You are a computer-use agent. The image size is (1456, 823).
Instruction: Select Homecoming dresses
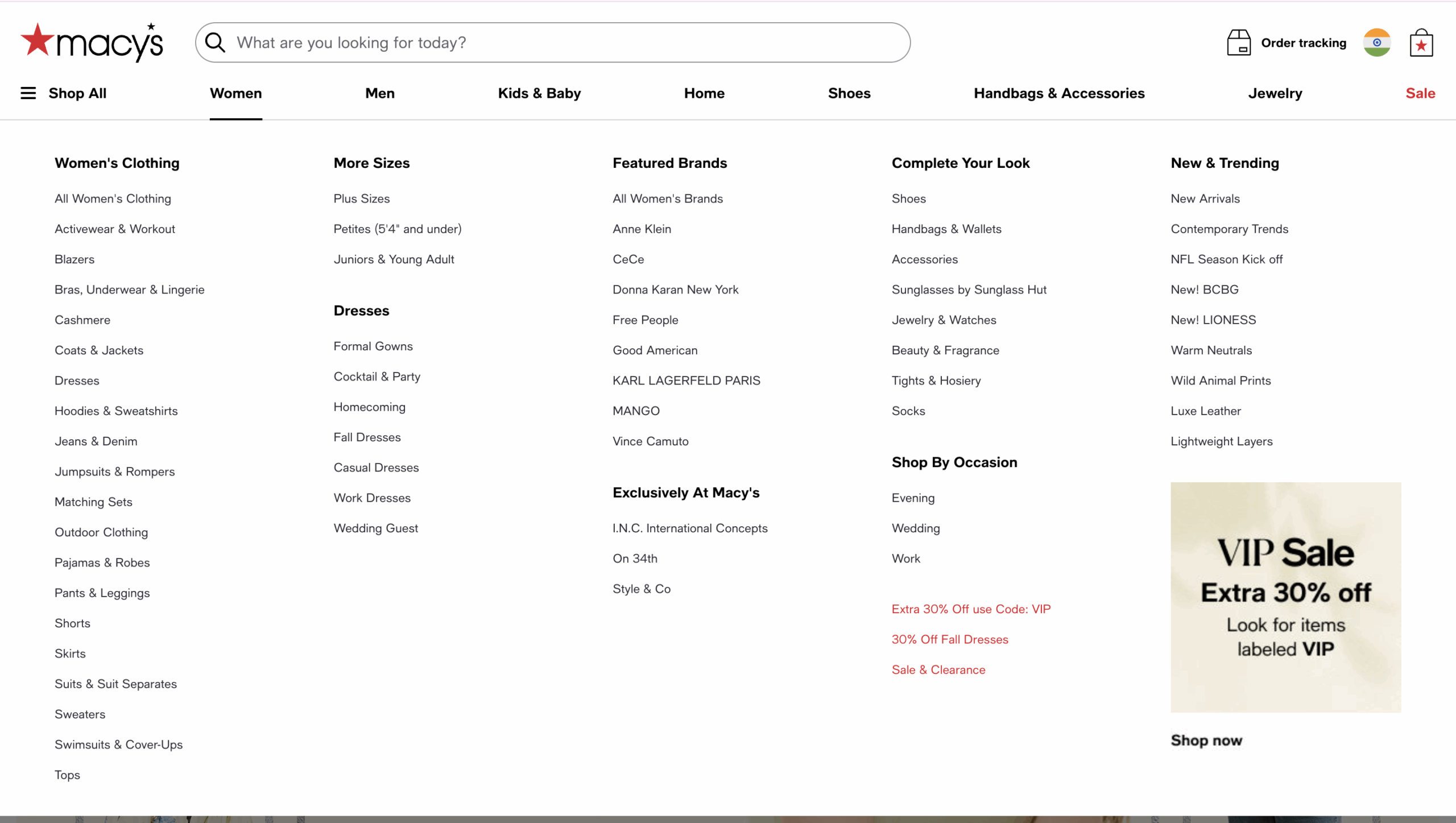pyautogui.click(x=370, y=407)
